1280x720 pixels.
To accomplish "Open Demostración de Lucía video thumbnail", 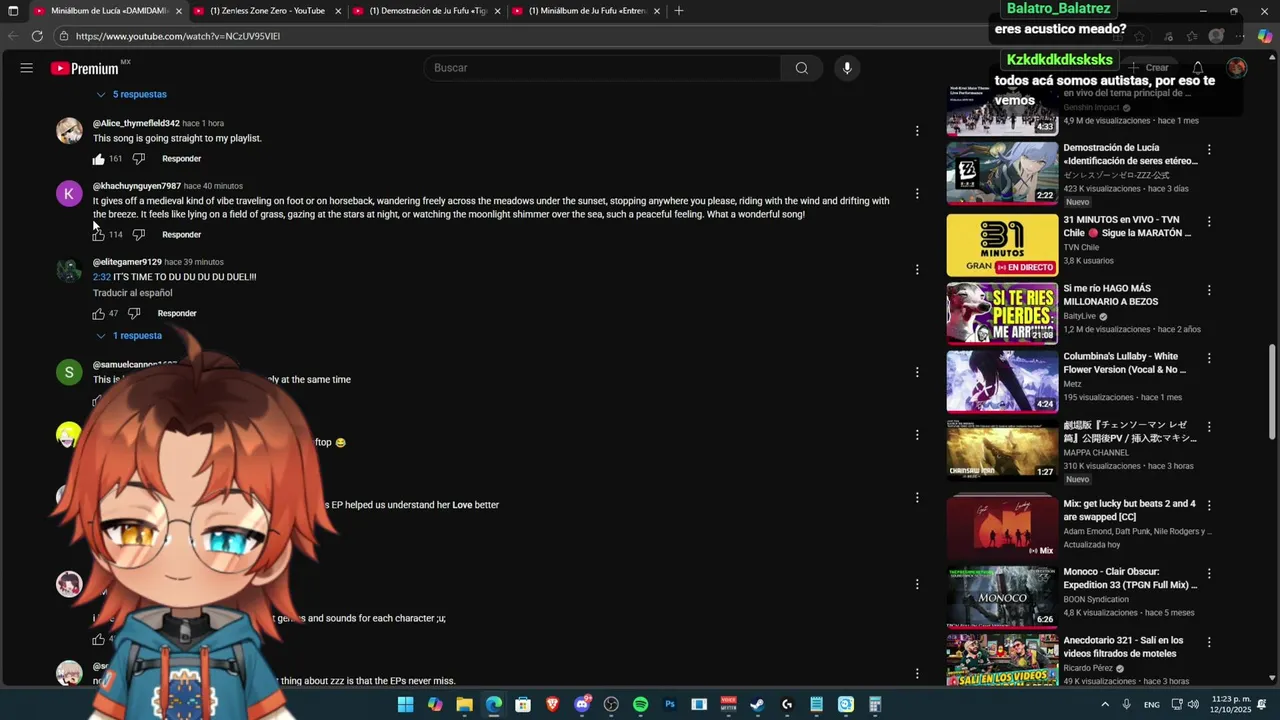I will pyautogui.click(x=1002, y=173).
